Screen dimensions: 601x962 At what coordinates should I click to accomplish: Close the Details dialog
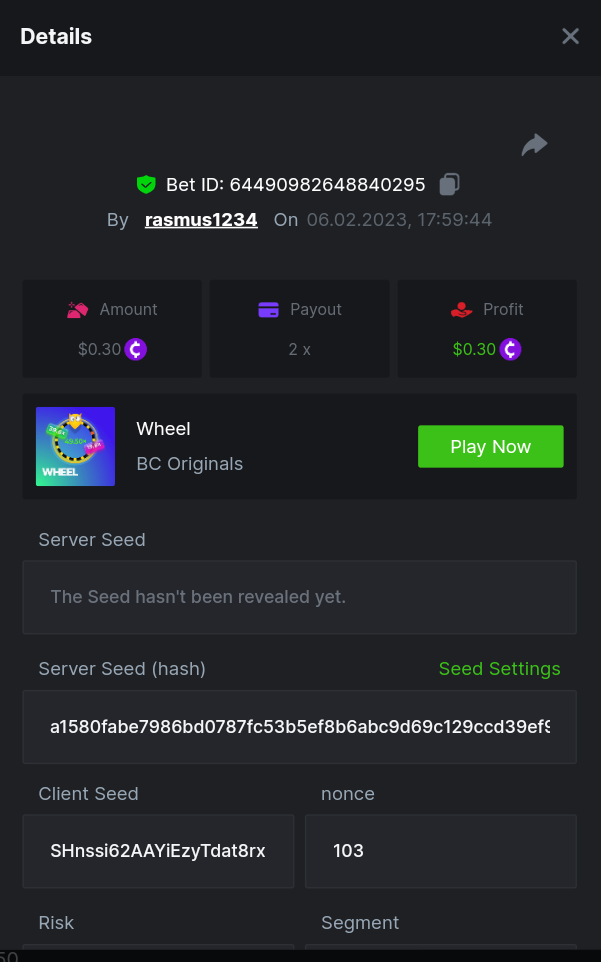pos(570,37)
